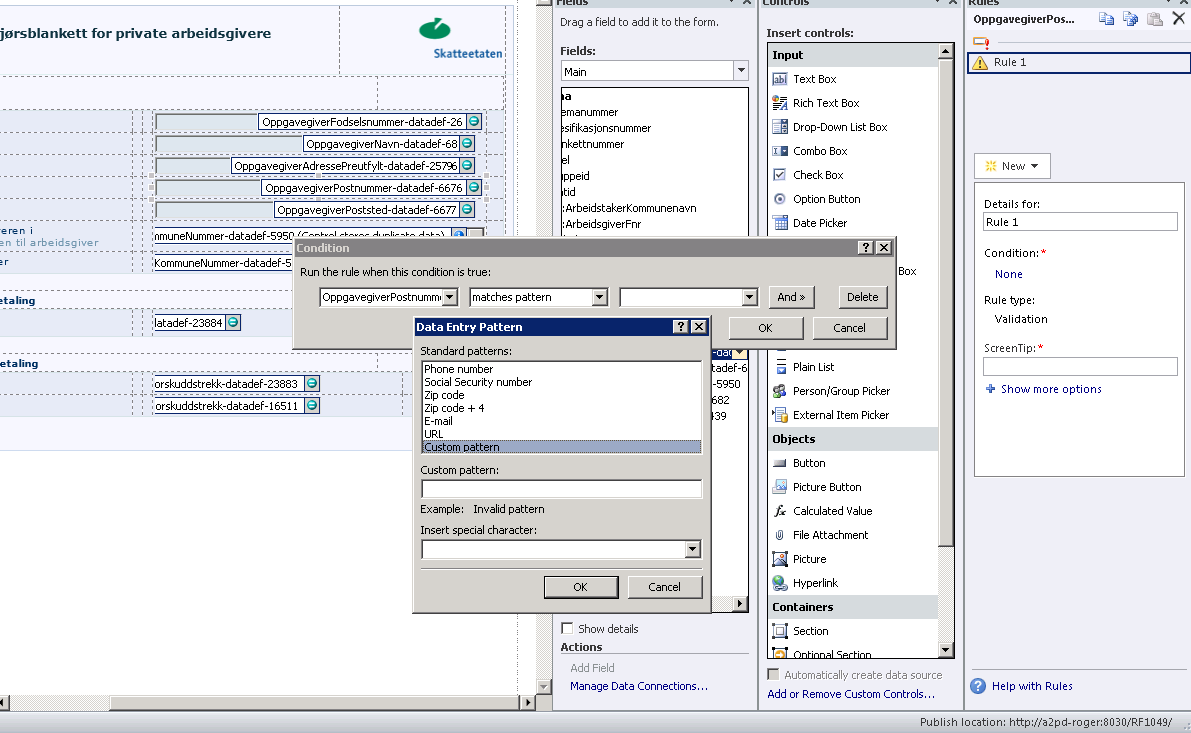
Task: Select ArbeidstakerKommunenavn field in Fields list
Action: click(630, 208)
